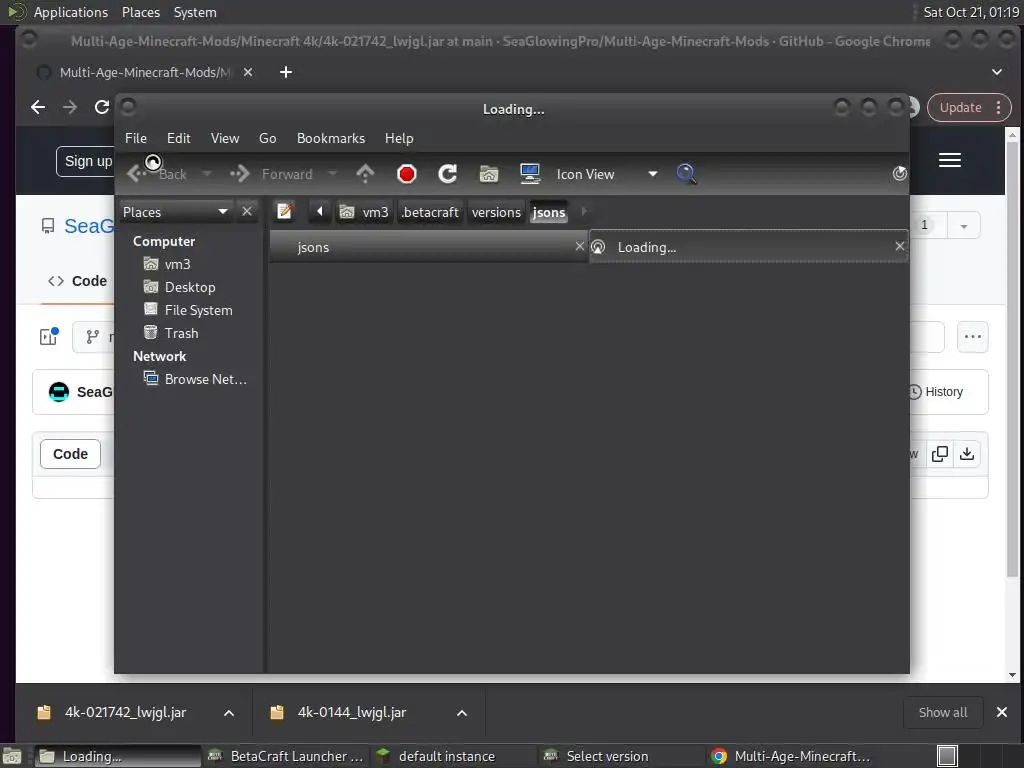The image size is (1024, 768).
Task: Go to the Home folder icon
Action: click(x=488, y=174)
